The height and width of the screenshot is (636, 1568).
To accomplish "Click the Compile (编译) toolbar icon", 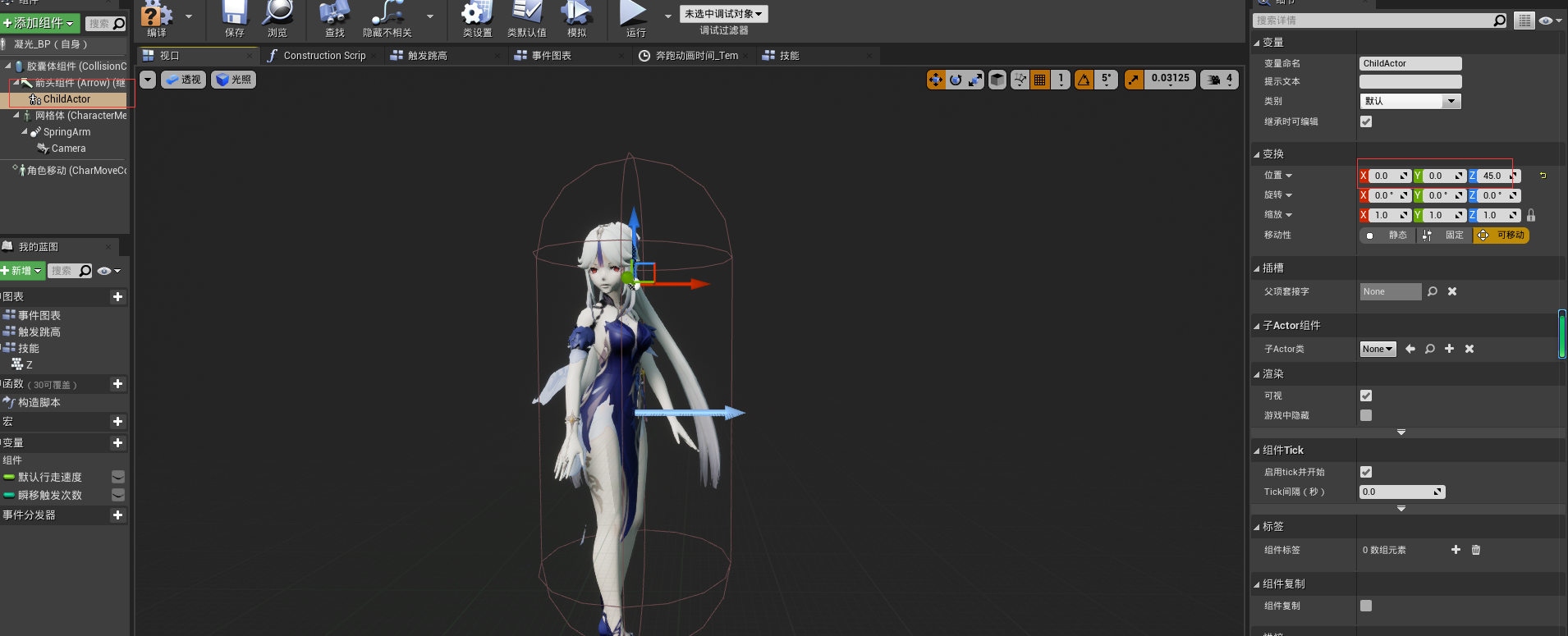I will (x=157, y=15).
